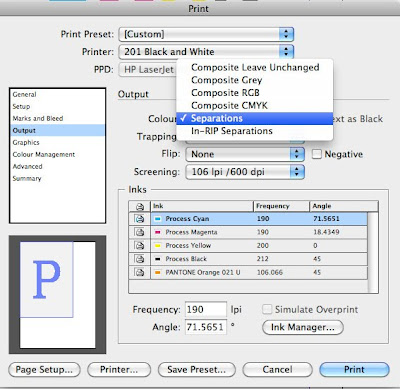Open the Advanced panel in the list

[58, 166]
